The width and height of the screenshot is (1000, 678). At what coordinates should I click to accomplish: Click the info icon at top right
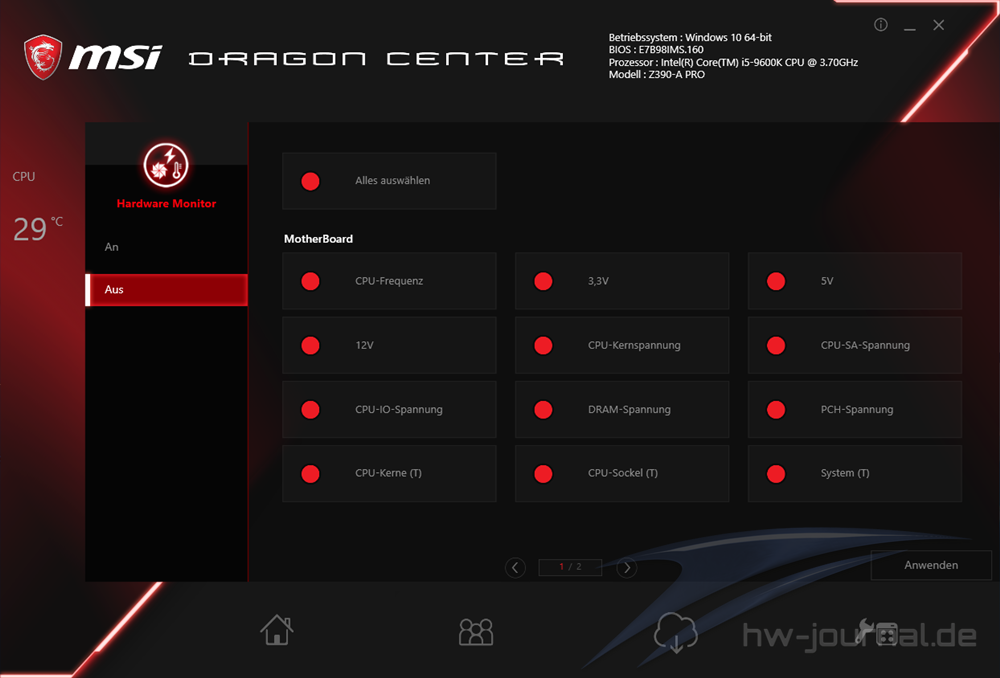881,25
